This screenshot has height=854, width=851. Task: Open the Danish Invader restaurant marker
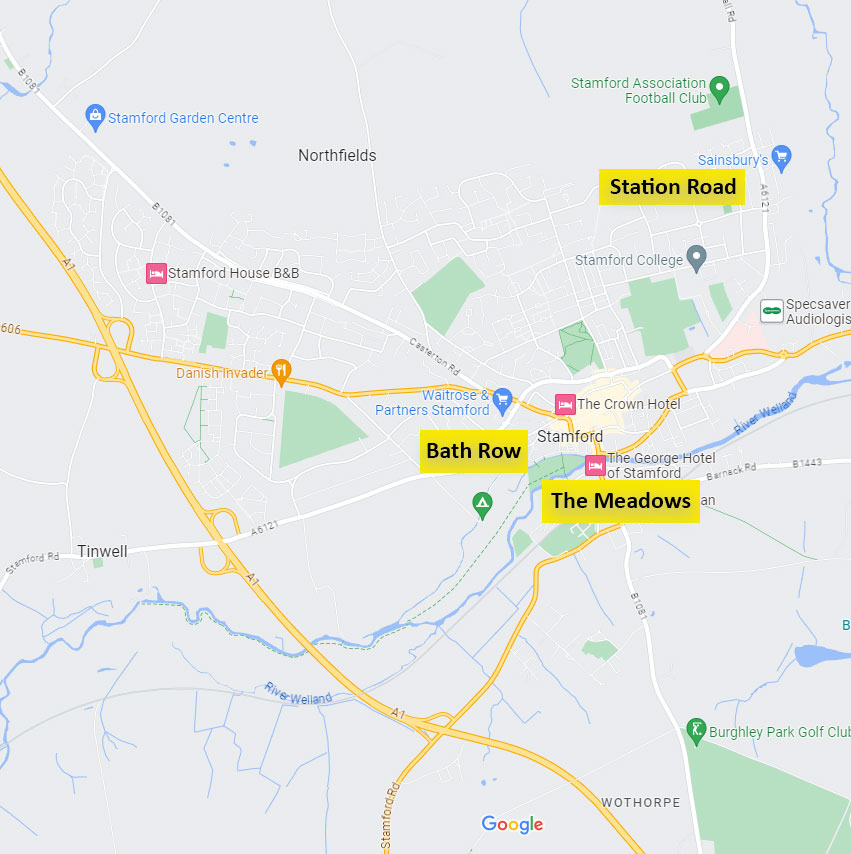pyautogui.click(x=281, y=372)
